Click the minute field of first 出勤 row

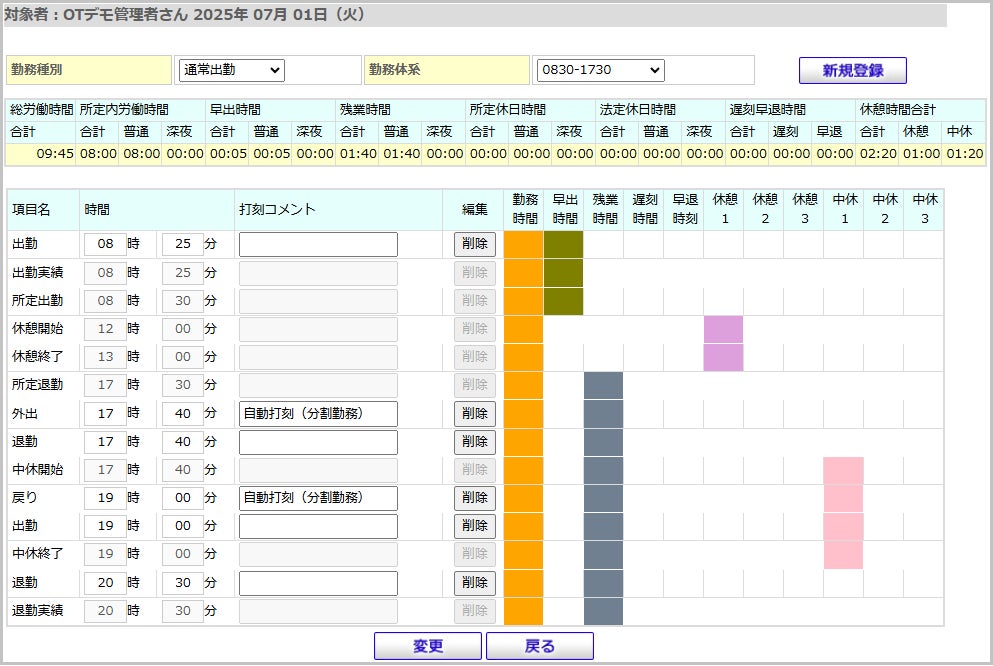(182, 244)
